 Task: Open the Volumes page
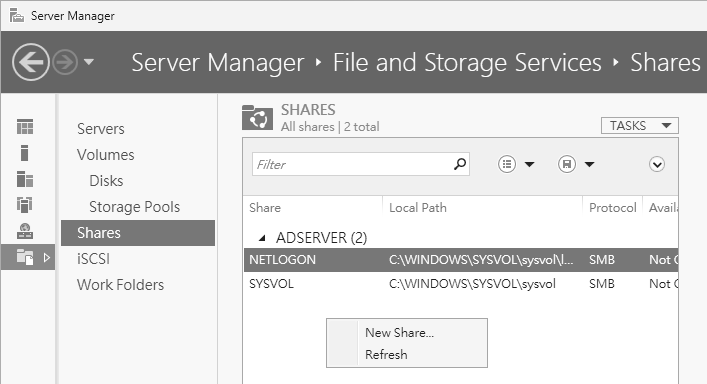[106, 155]
